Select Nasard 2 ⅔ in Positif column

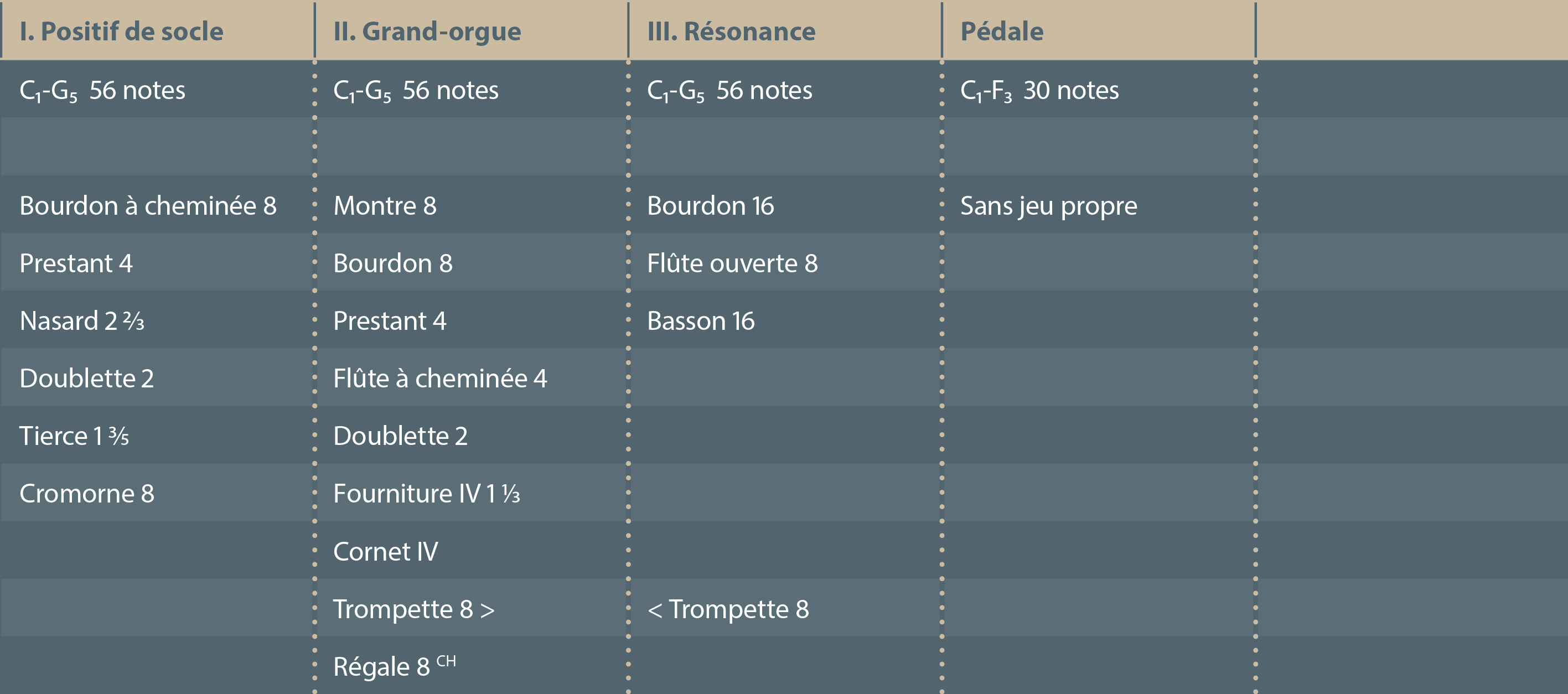[81, 321]
